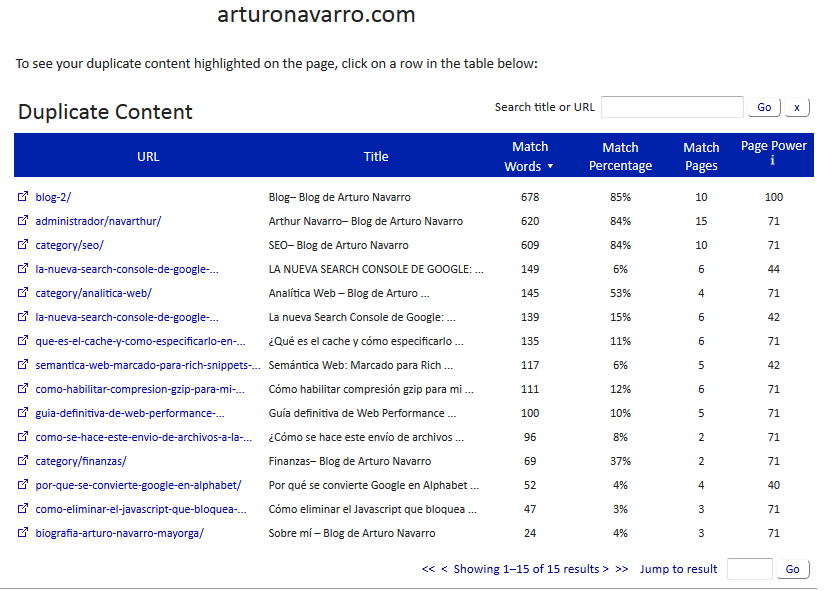The width and height of the screenshot is (840, 591).
Task: Click the Page Power info icon
Action: point(772,160)
